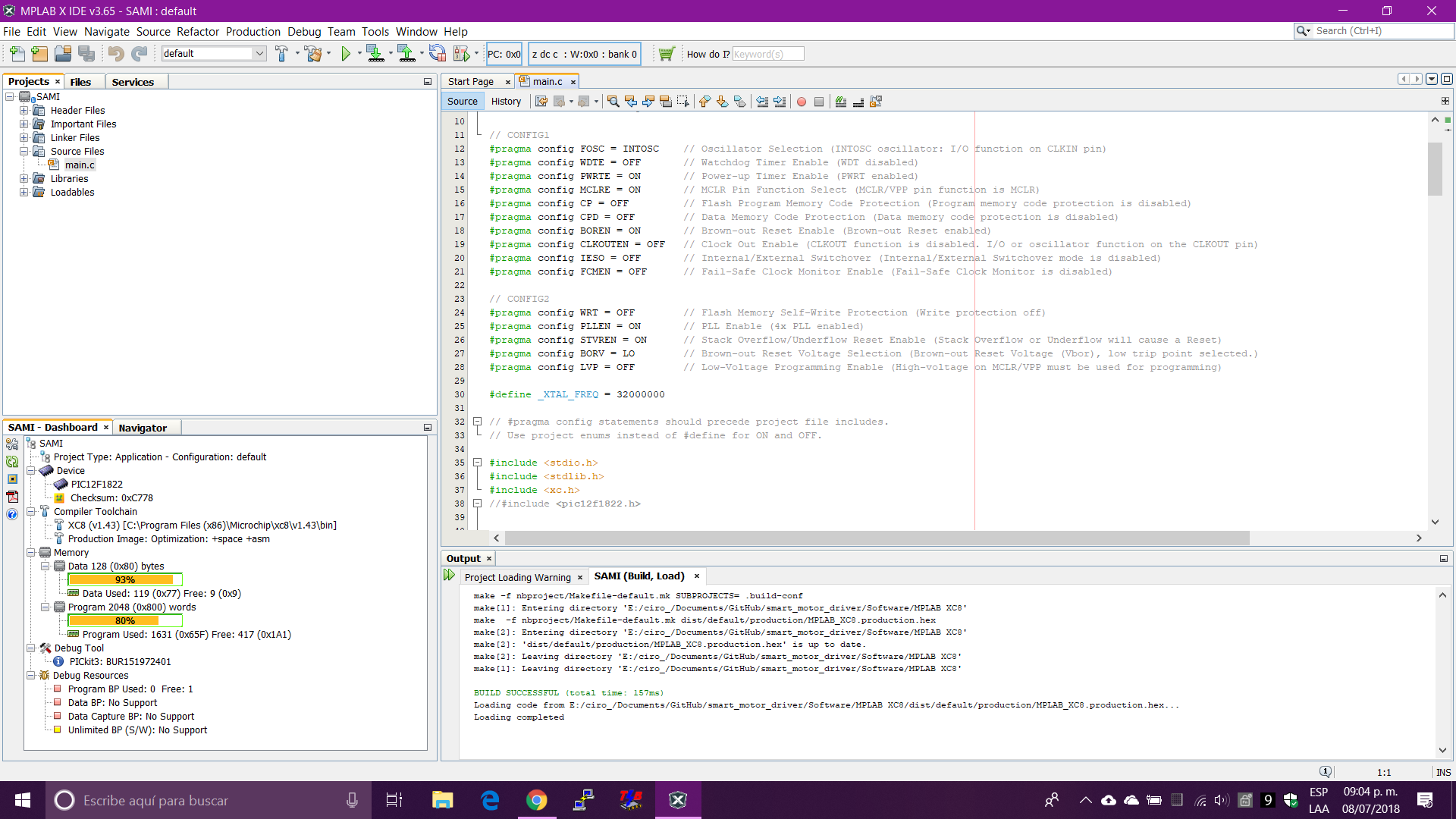
Task: Click the Shift Line Right icon
Action: pyautogui.click(x=780, y=102)
